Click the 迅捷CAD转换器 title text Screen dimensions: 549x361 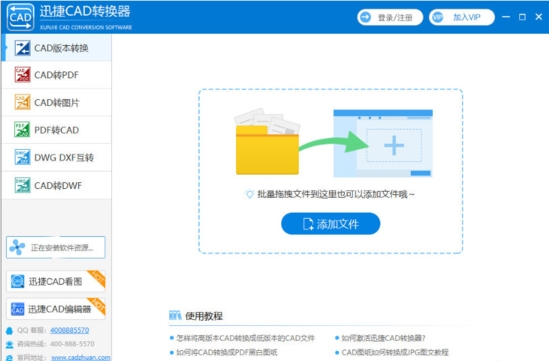click(x=85, y=12)
